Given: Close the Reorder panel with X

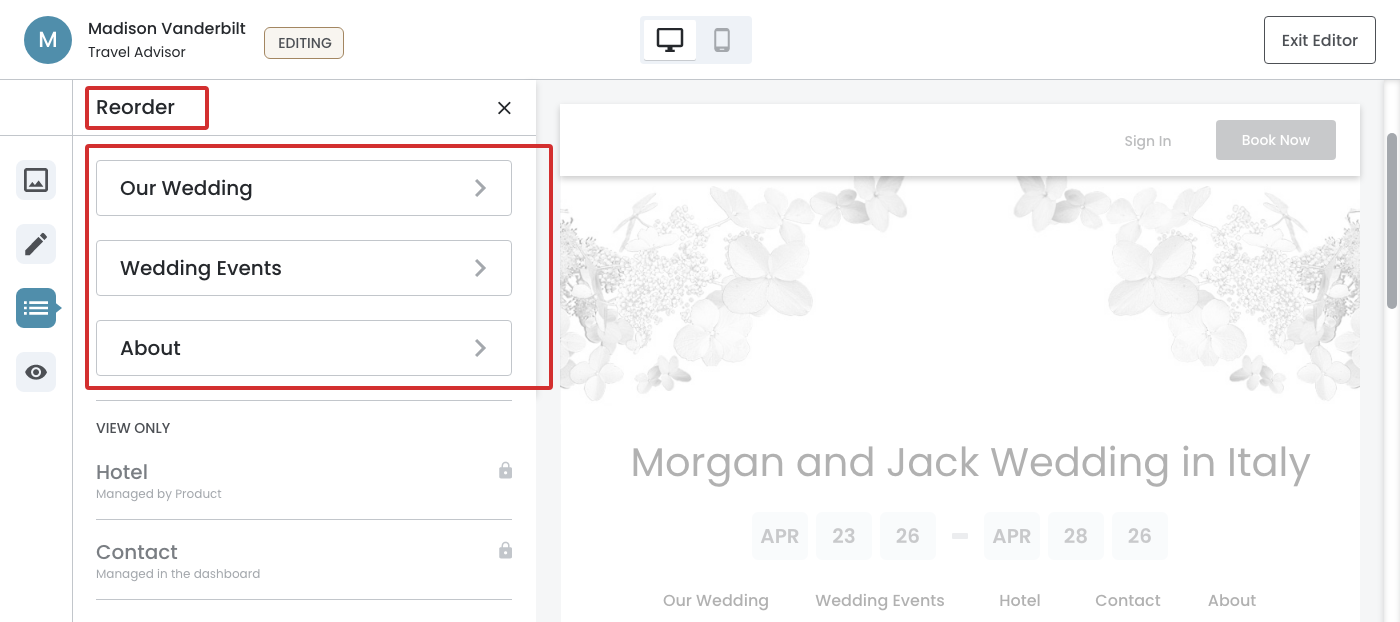Looking at the screenshot, I should pos(504,108).
